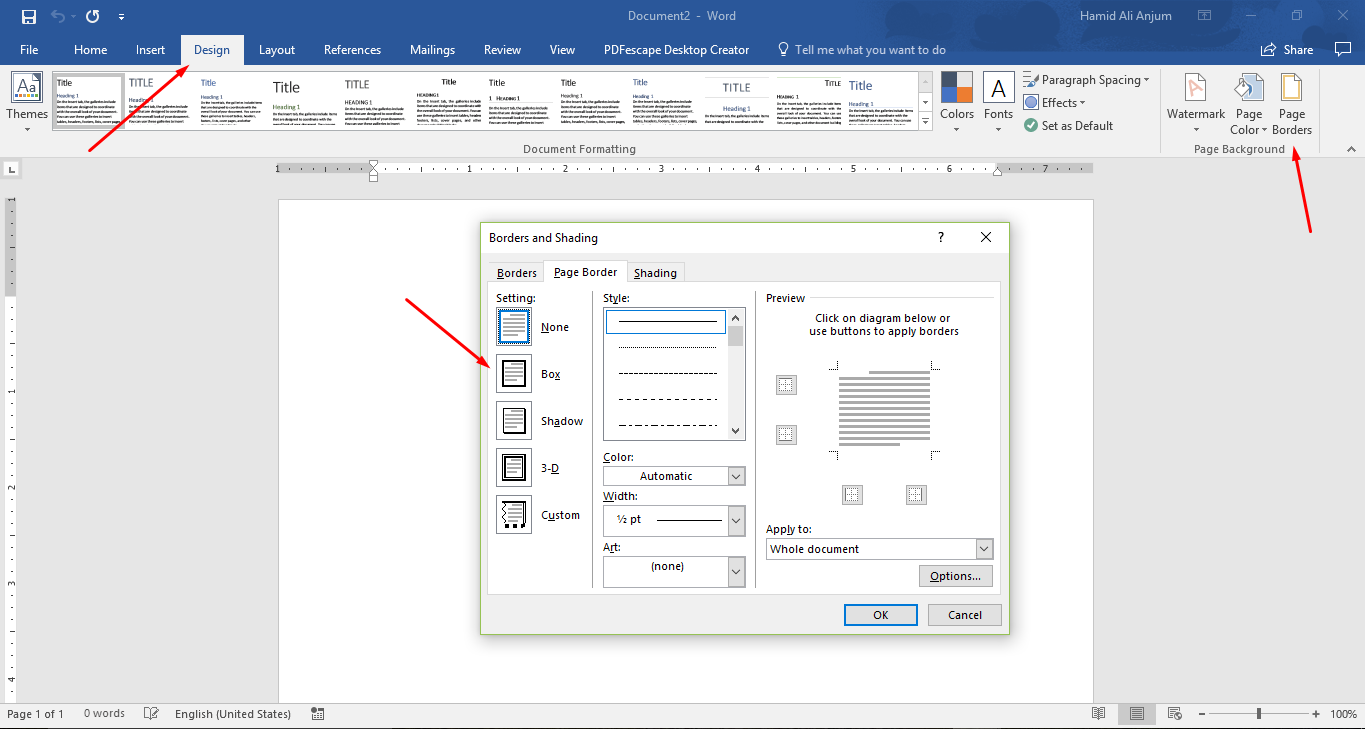Open the Mailings ribbon tab
Image resolution: width=1365 pixels, height=729 pixels.
[432, 49]
